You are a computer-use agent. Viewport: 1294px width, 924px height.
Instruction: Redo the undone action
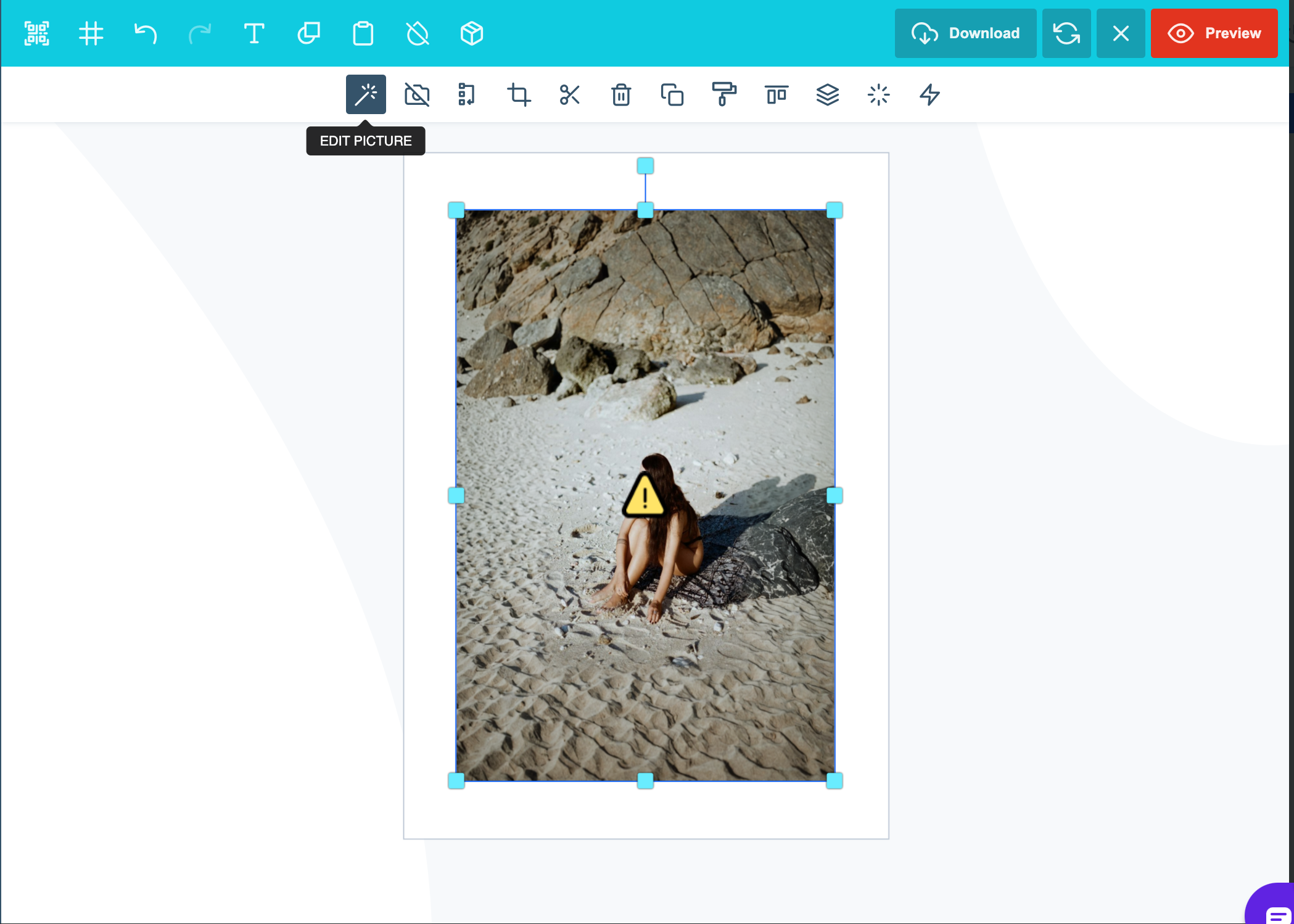199,33
